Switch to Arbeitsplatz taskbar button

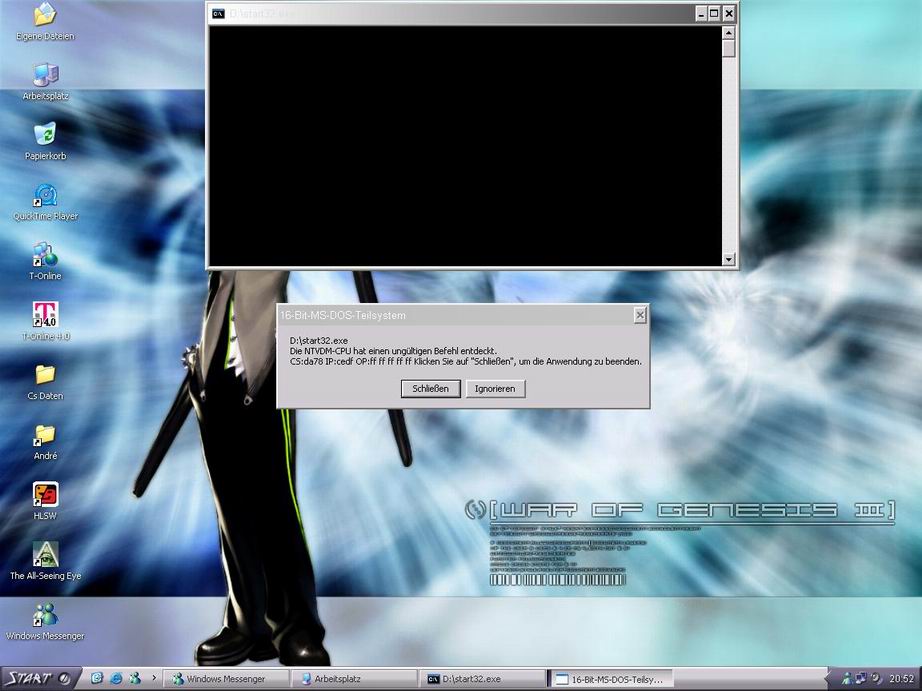click(354, 679)
